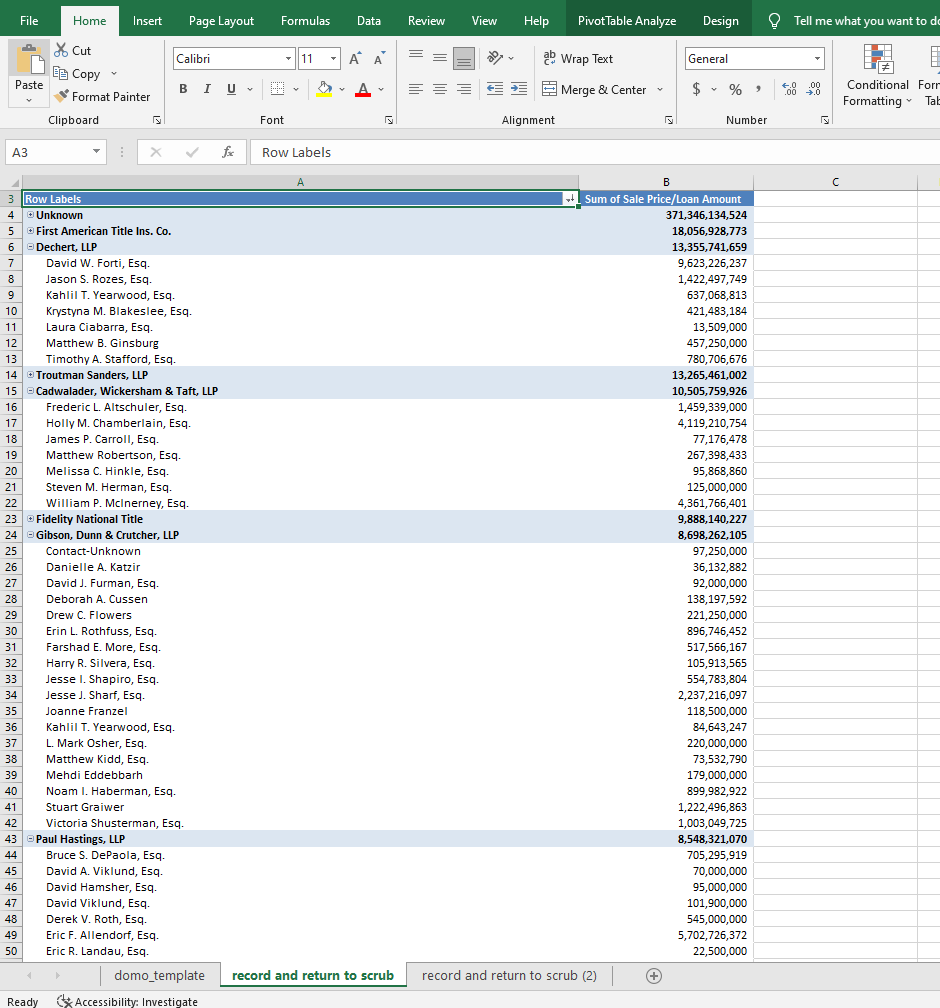Expand the Fidelity National Title group

point(30,519)
